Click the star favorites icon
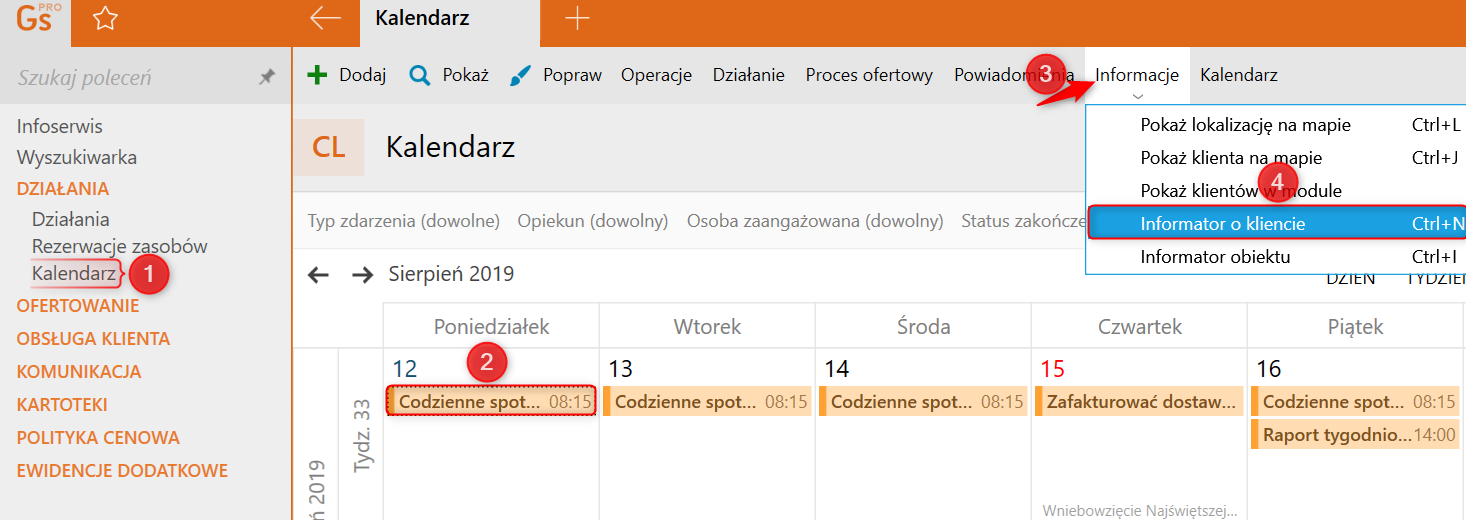This screenshot has height=520, width=1466. pos(105,18)
